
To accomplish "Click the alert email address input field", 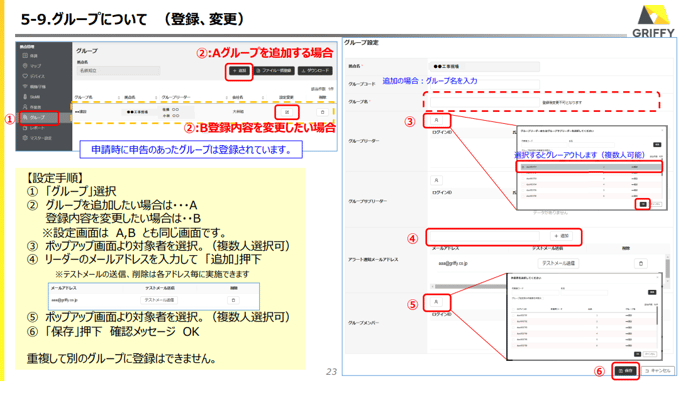I will click(484, 236).
